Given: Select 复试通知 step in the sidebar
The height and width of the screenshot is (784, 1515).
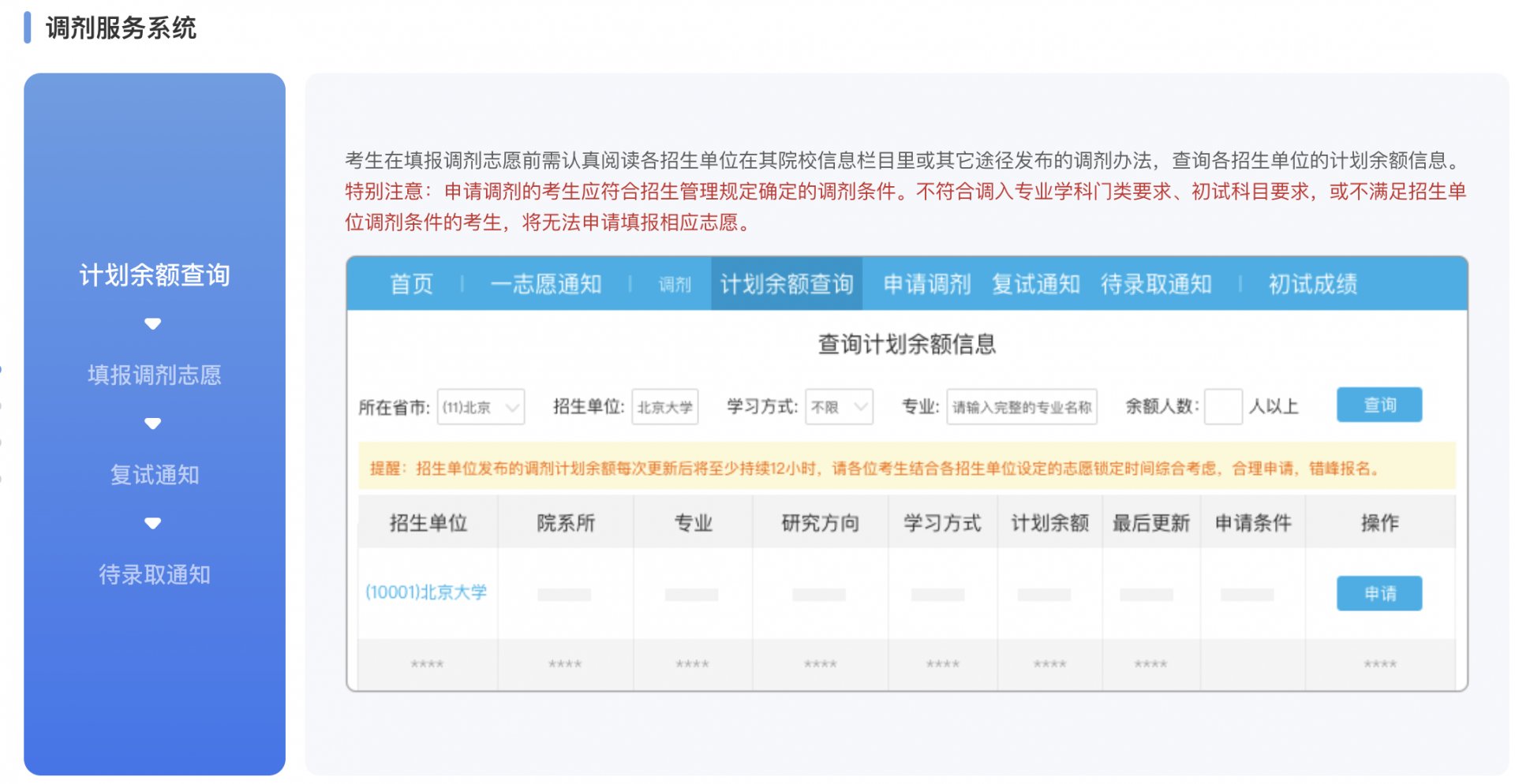Looking at the screenshot, I should 155,475.
